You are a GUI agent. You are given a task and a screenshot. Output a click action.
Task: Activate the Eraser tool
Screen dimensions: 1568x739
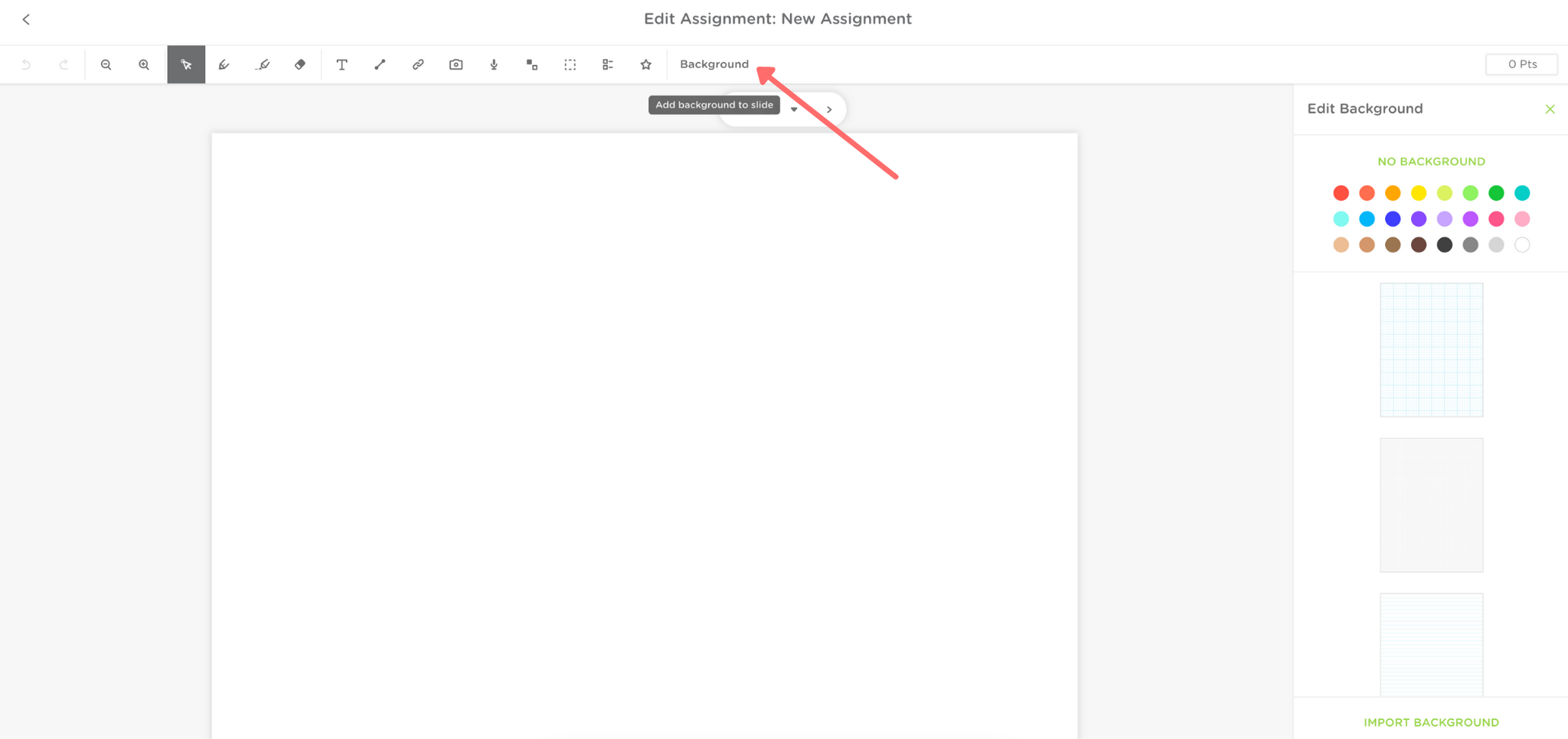click(299, 64)
